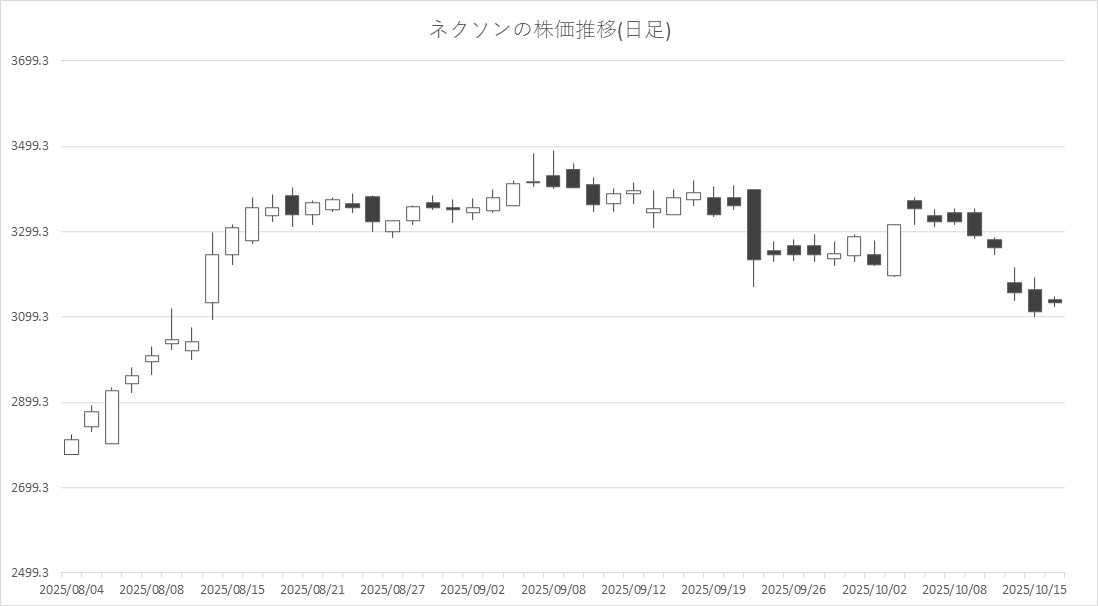Image resolution: width=1098 pixels, height=606 pixels.
Task: Select the 2025/10/02 date label
Action: [x=874, y=590]
